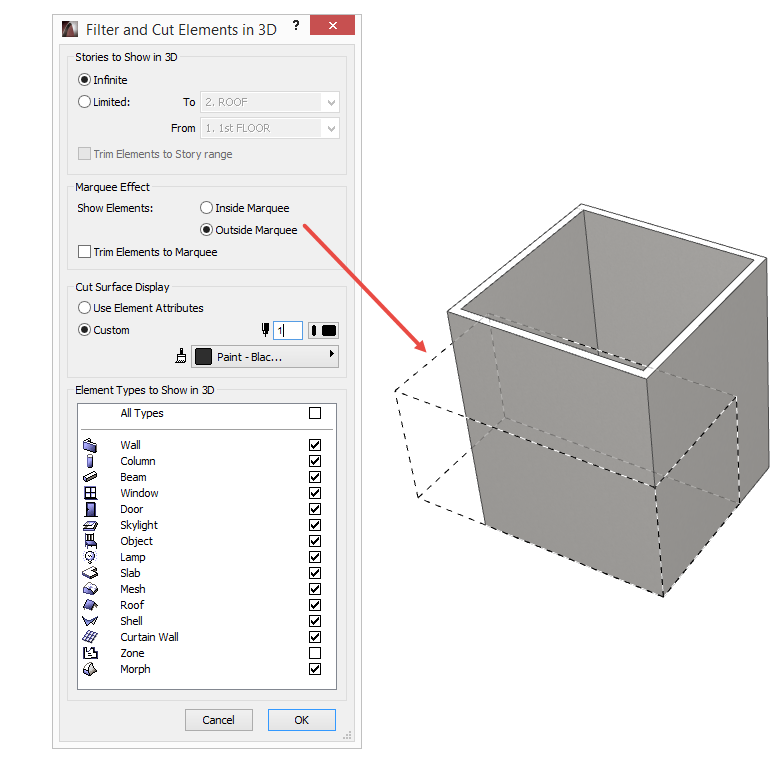Click the Cancel button
Image resolution: width=774 pixels, height=758 pixels.
(x=219, y=720)
